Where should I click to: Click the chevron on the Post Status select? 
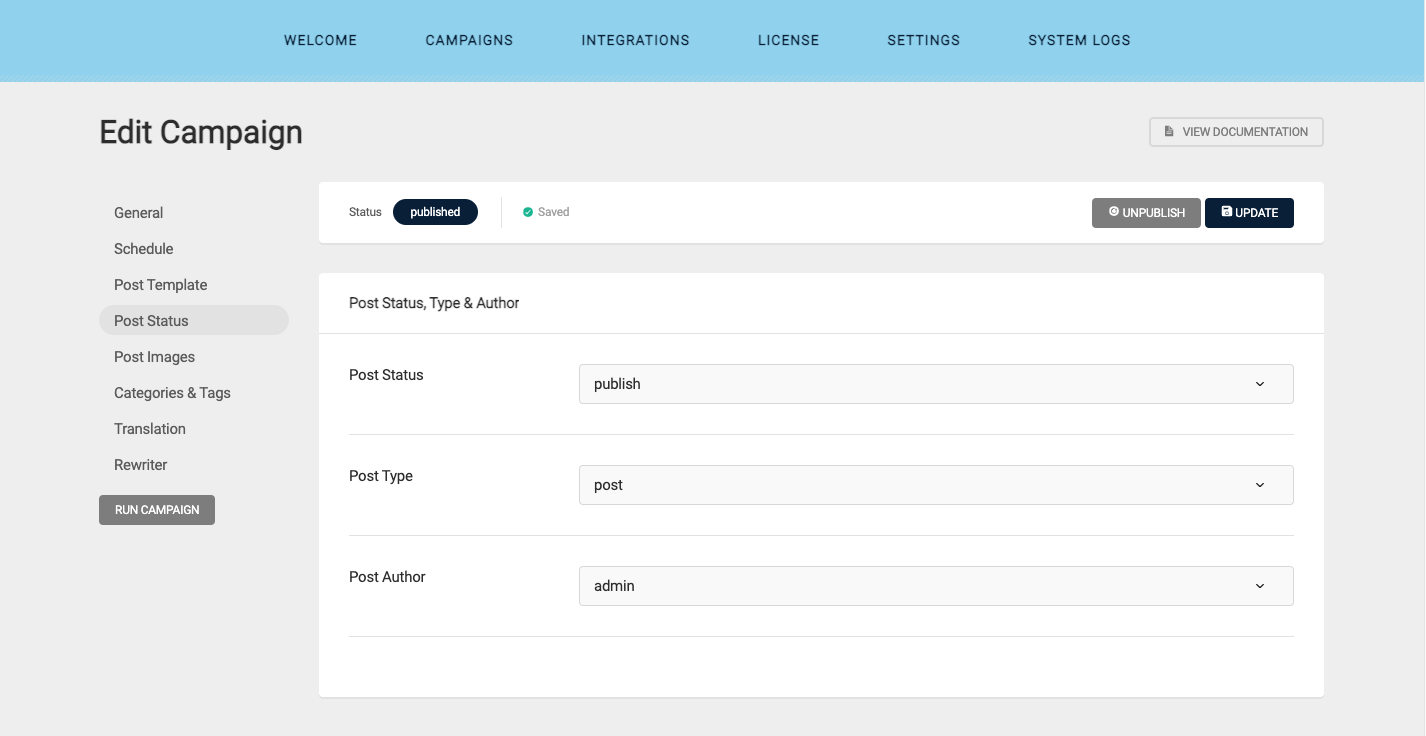click(1259, 384)
